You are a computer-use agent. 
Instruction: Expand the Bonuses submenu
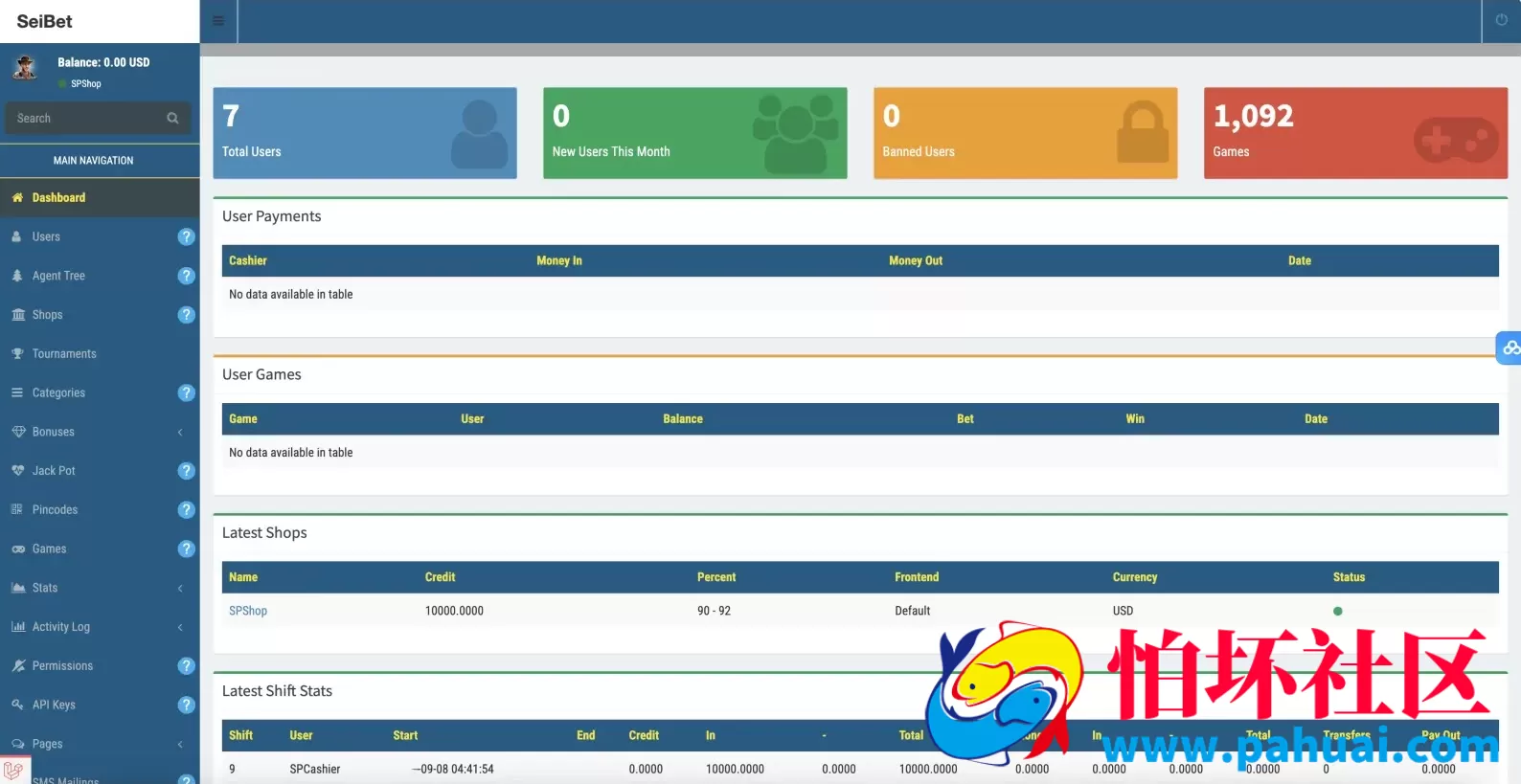[180, 433]
